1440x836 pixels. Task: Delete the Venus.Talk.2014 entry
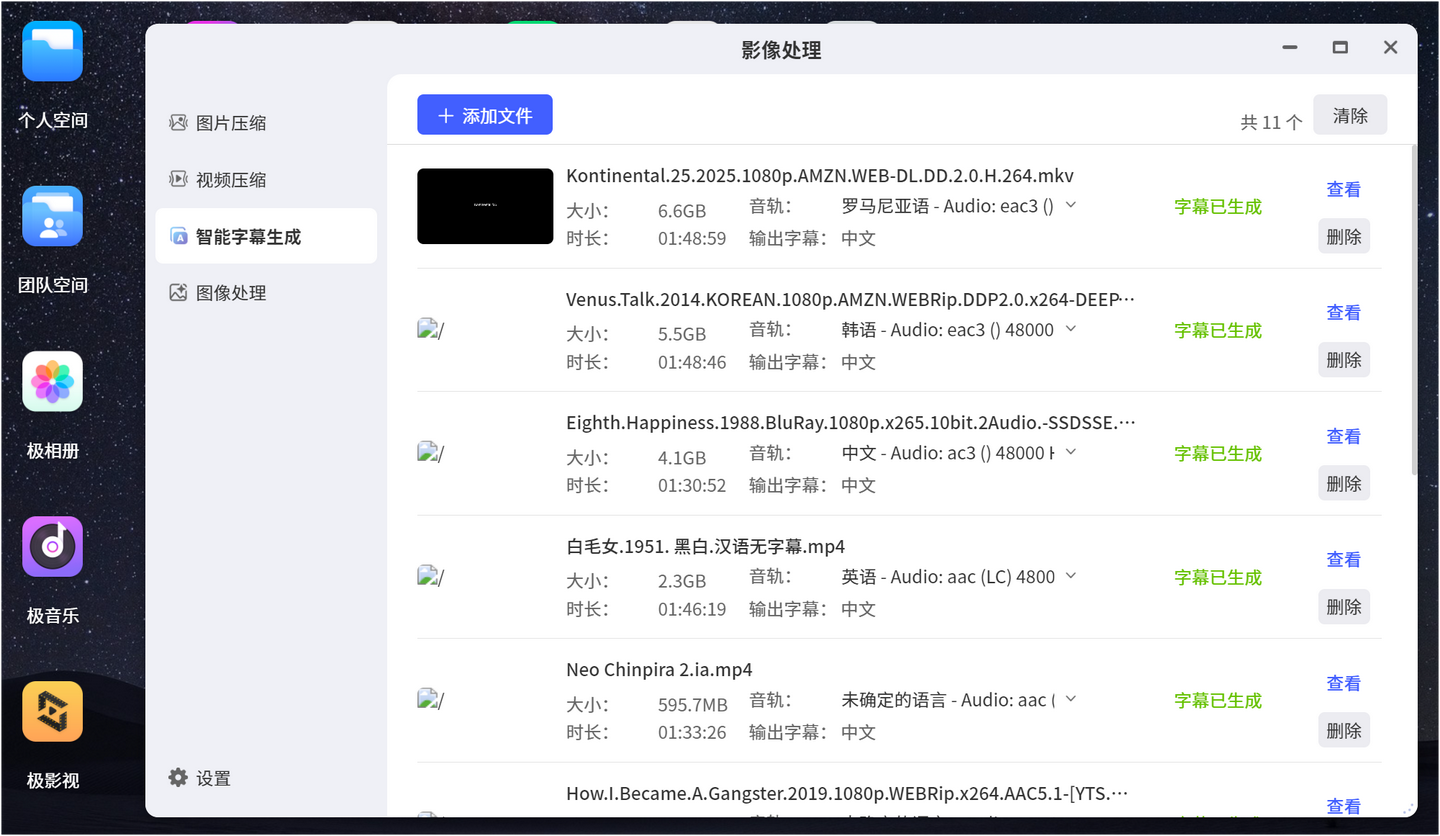pos(1343,360)
